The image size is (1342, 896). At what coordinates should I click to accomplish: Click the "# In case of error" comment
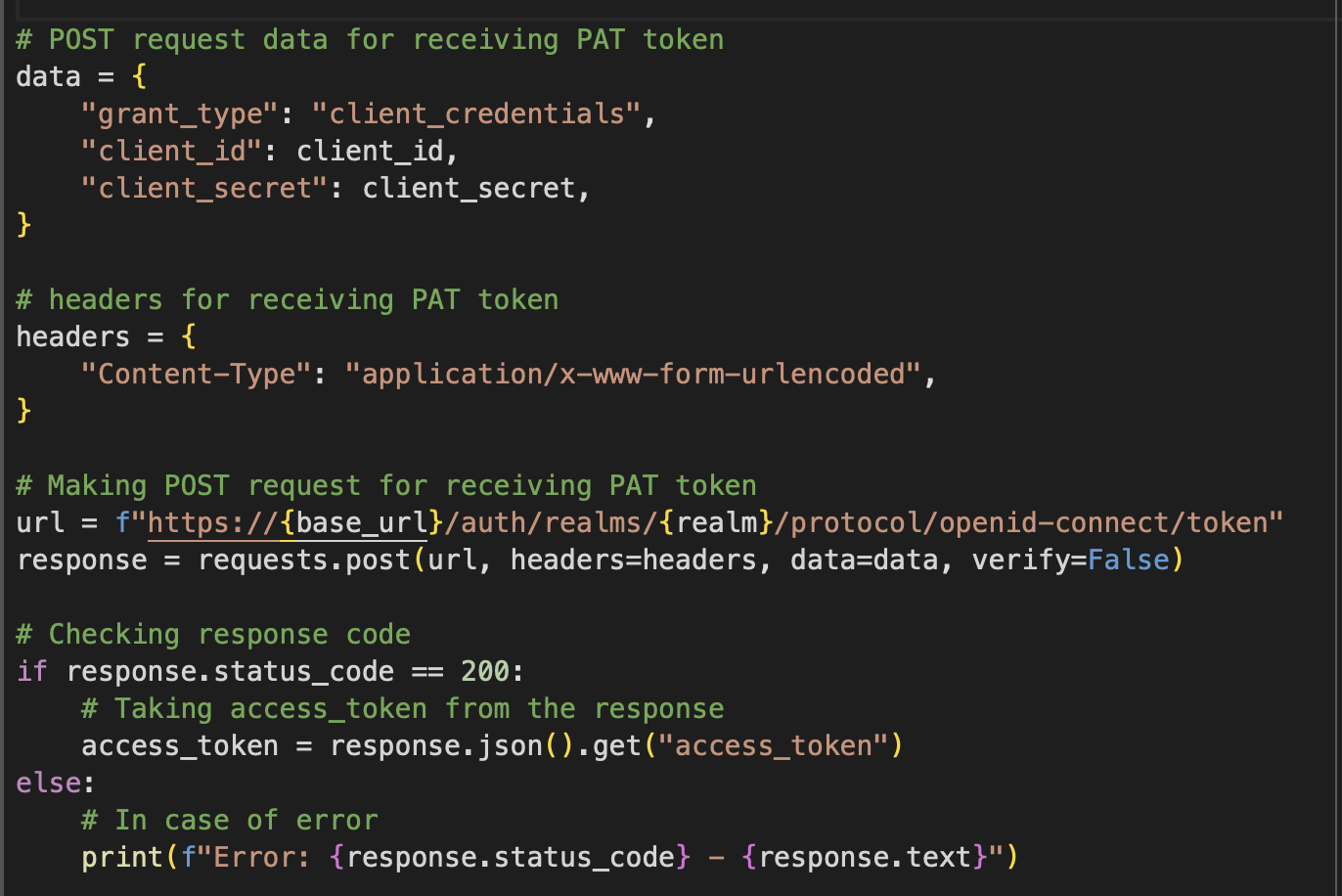[229, 821]
